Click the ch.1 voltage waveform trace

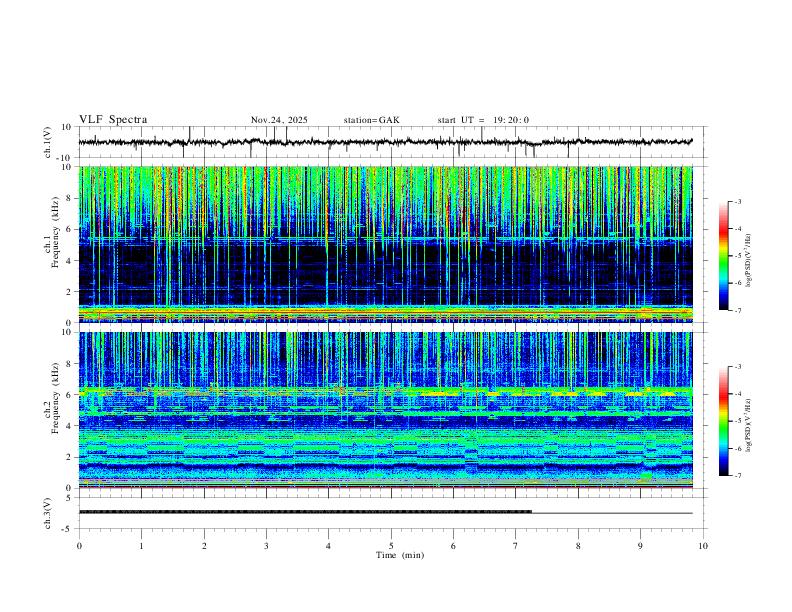click(x=385, y=142)
